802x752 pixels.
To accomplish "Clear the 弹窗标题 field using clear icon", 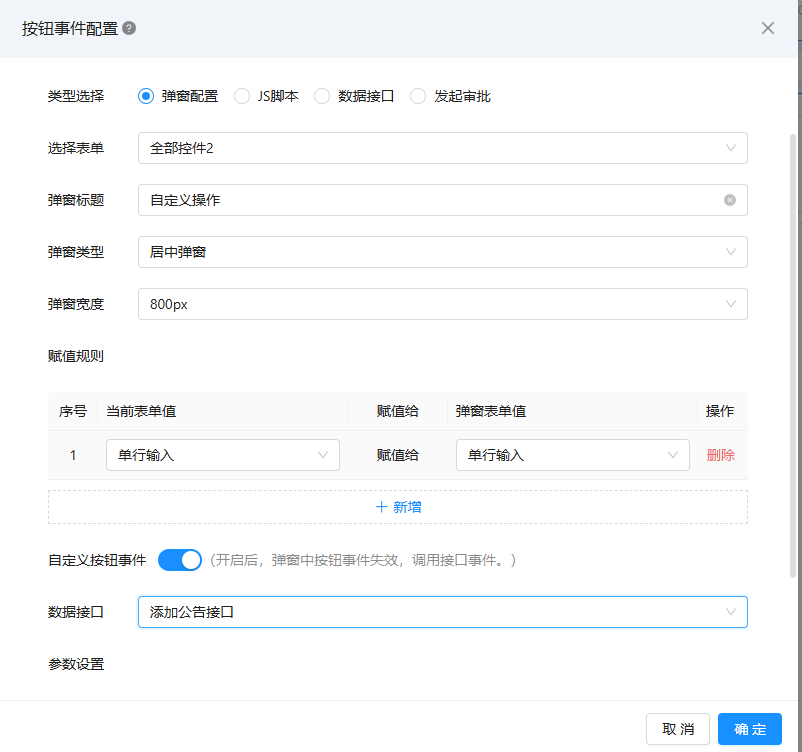I will point(730,200).
